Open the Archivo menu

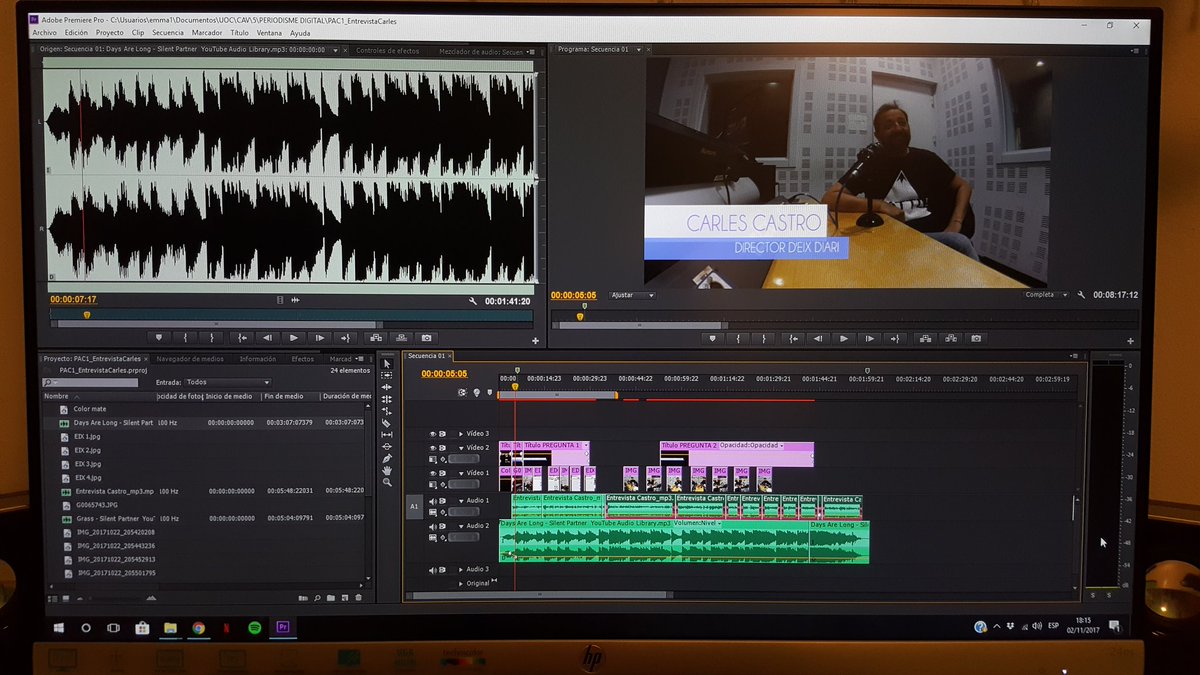coord(45,33)
